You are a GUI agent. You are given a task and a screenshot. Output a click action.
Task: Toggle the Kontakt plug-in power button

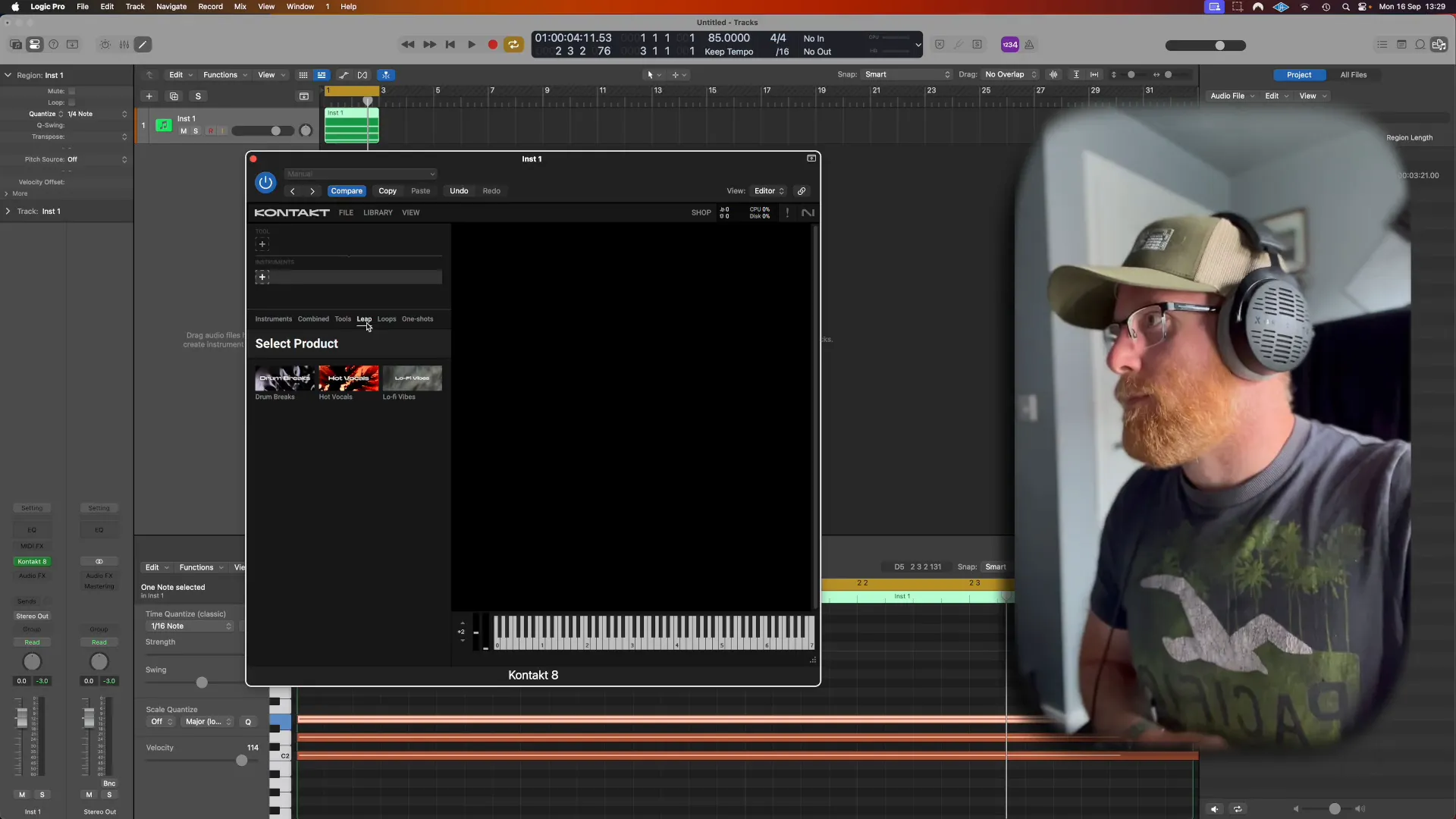265,183
